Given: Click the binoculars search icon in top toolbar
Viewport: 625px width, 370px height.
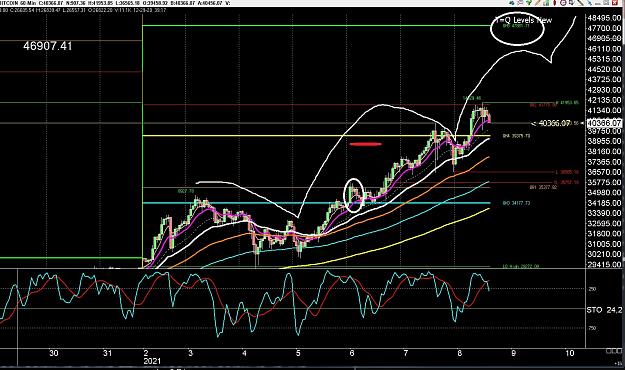Looking at the screenshot, I should (x=512, y=3).
